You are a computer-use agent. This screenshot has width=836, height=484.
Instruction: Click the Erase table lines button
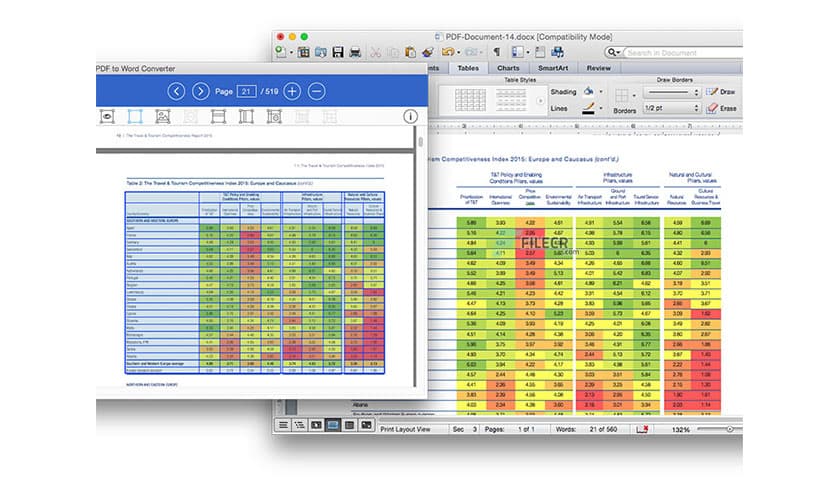pos(721,108)
